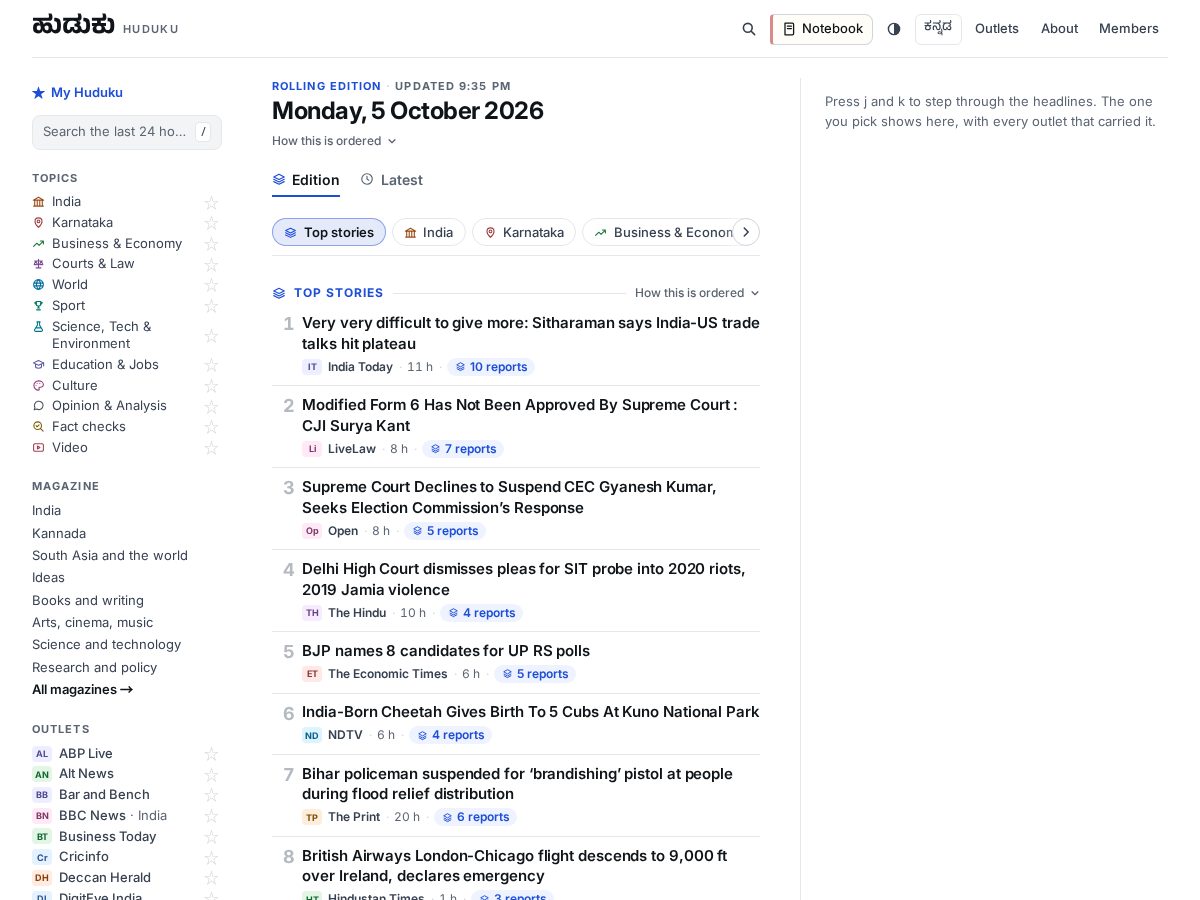Expand How this is ordered beside Top Stories
Screen dimensions: 1200x900
point(697,293)
